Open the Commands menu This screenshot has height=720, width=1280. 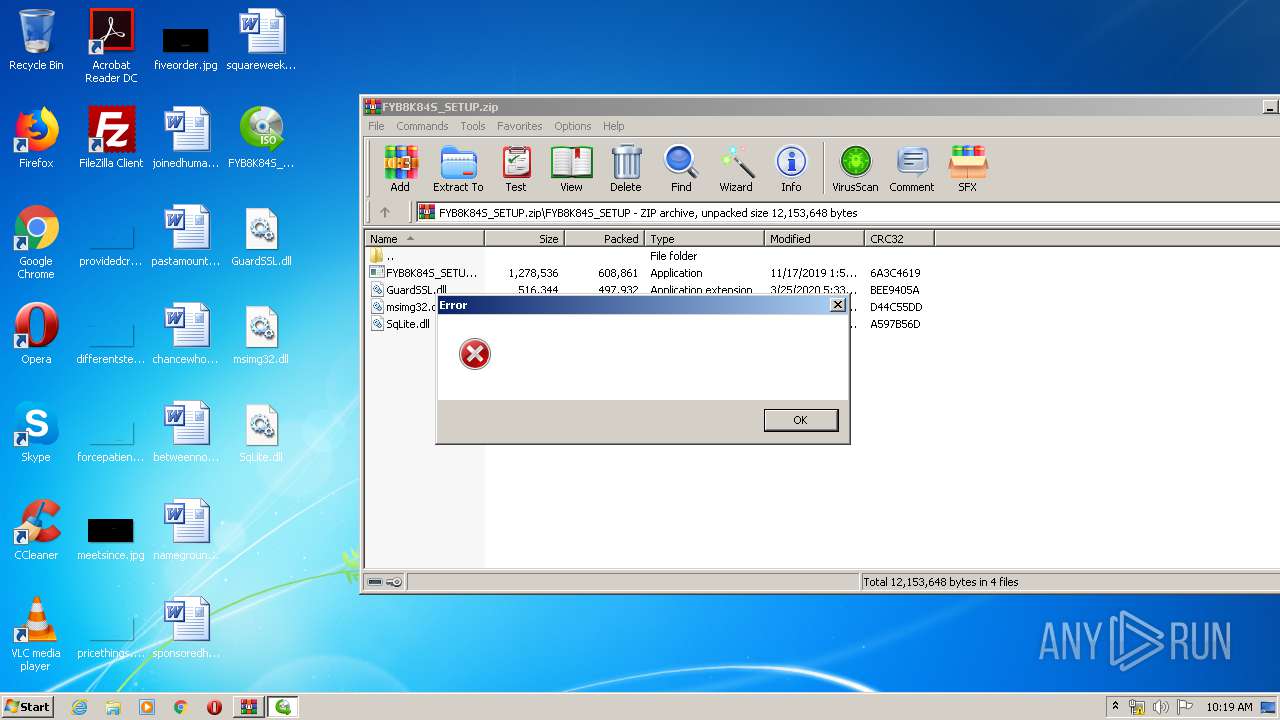[422, 126]
